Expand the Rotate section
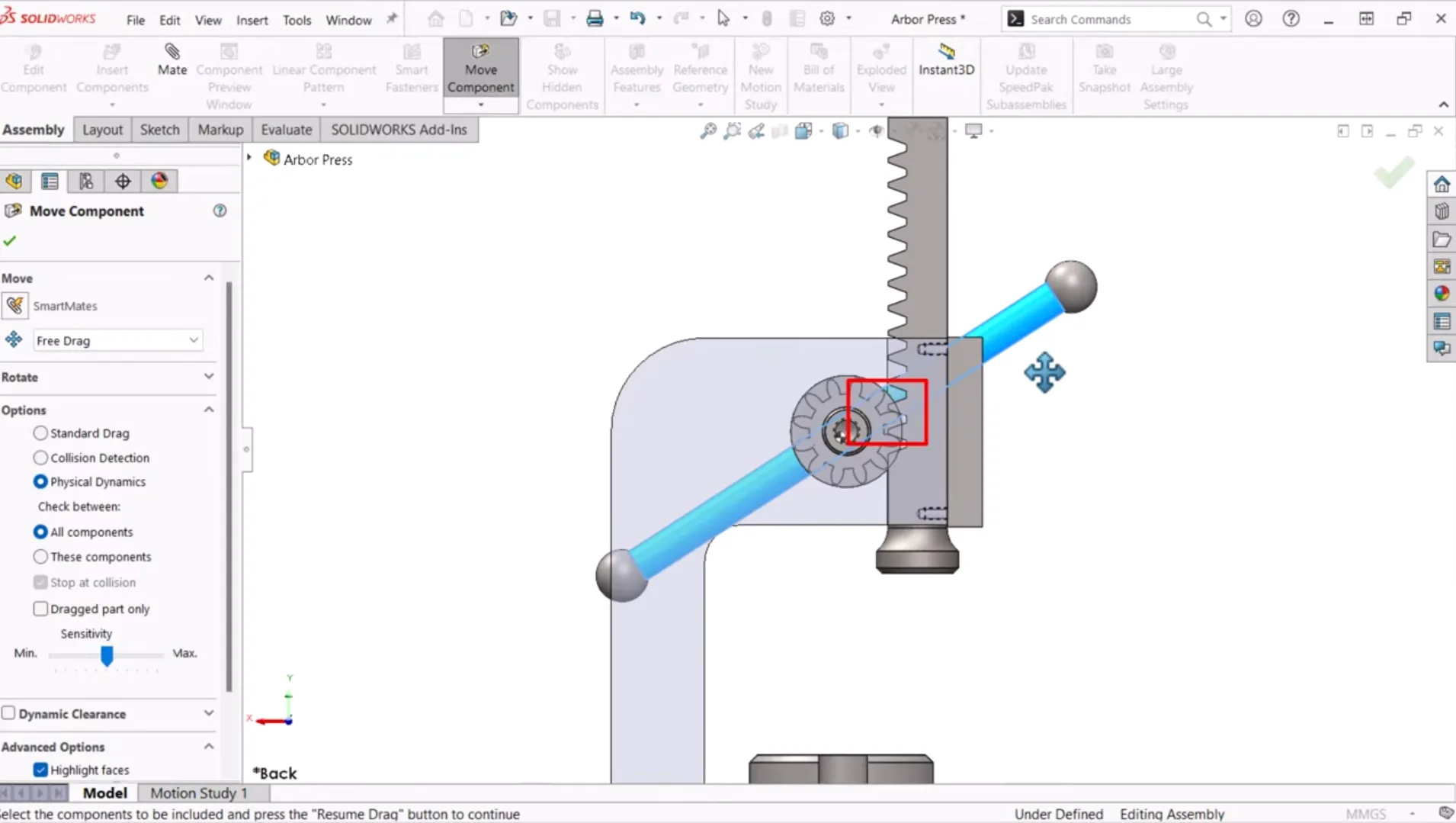The image size is (1456, 823). 208,377
